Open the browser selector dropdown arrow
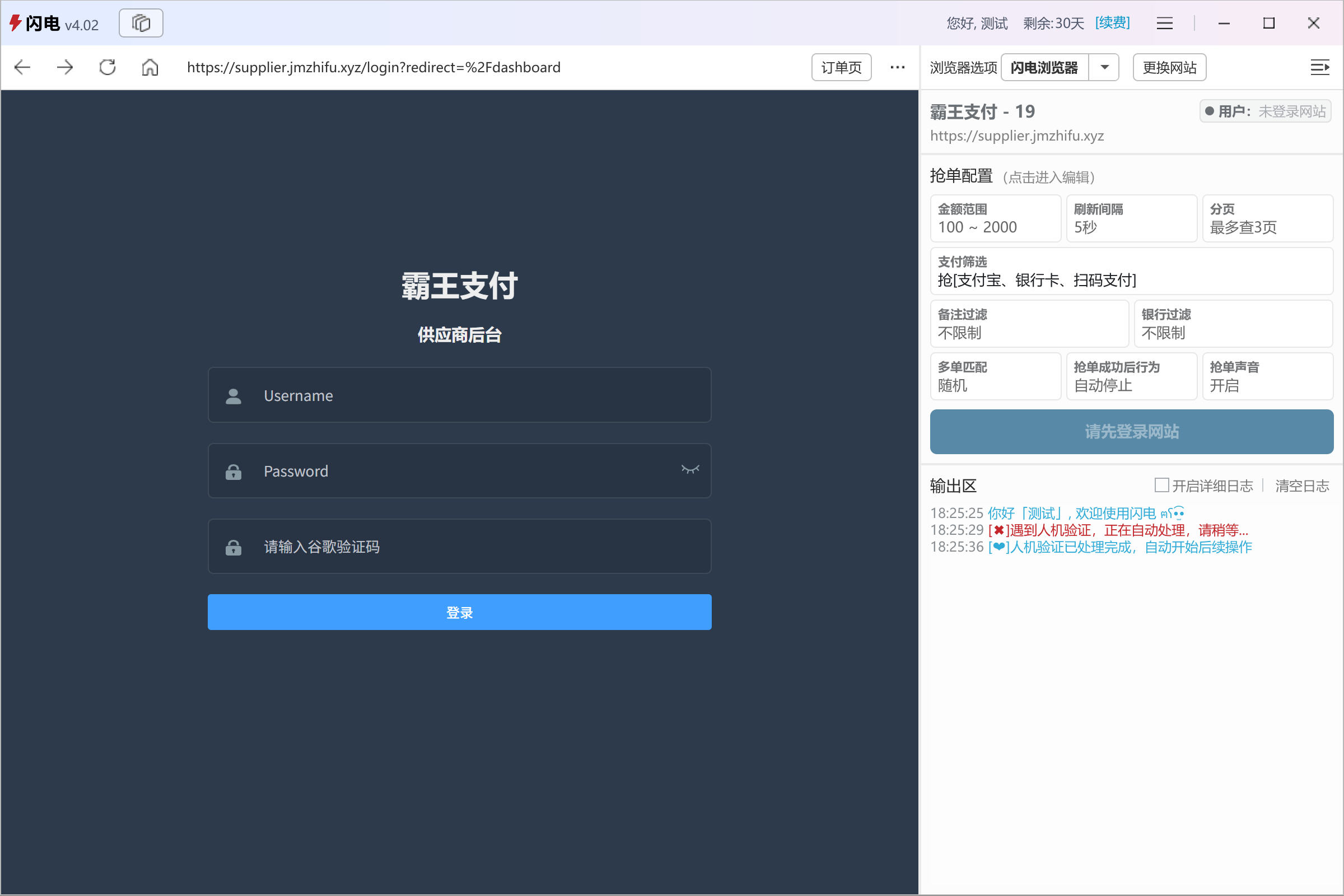Image resolution: width=1344 pixels, height=896 pixels. 1104,67
